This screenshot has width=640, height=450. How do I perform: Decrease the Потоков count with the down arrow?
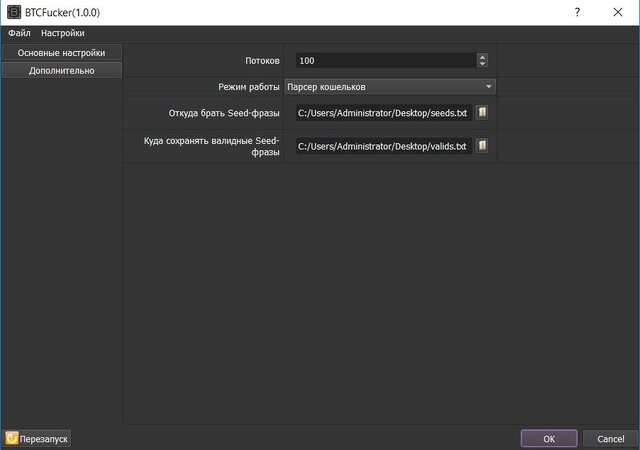point(482,64)
